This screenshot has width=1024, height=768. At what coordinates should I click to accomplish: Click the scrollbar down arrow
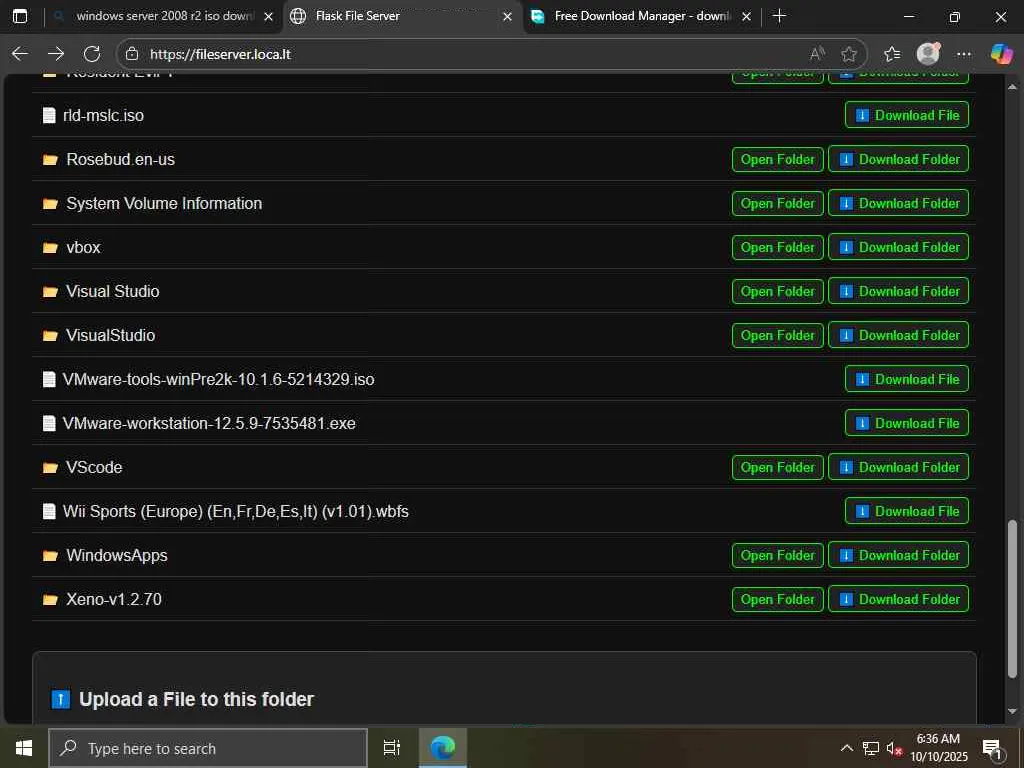tap(1012, 711)
